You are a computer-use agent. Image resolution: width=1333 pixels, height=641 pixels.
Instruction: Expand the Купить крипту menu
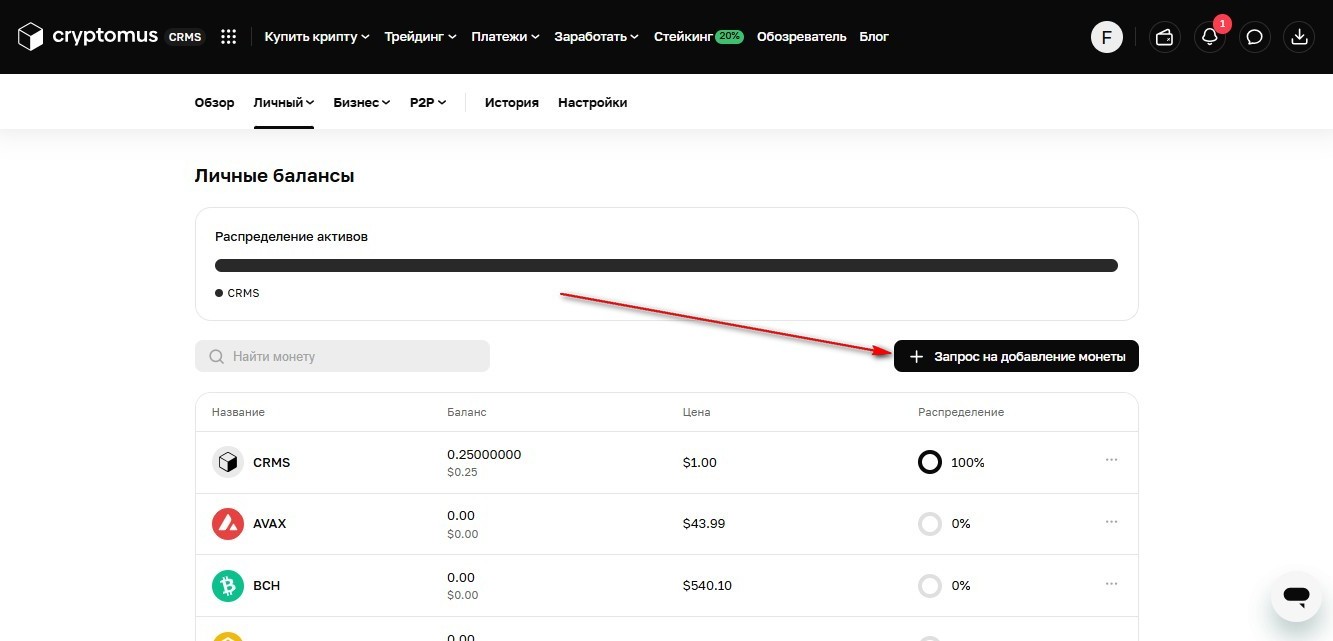coord(317,37)
